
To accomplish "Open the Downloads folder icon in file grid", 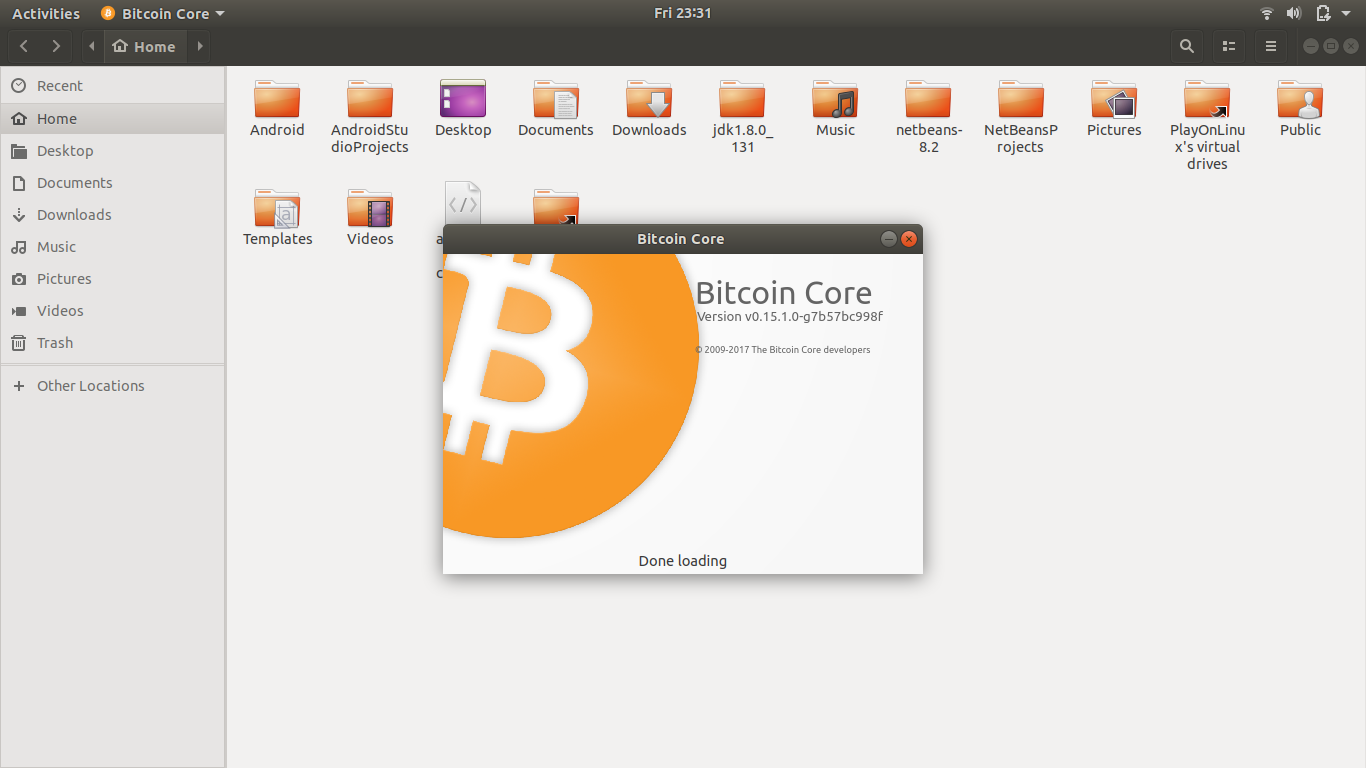I will click(649, 100).
